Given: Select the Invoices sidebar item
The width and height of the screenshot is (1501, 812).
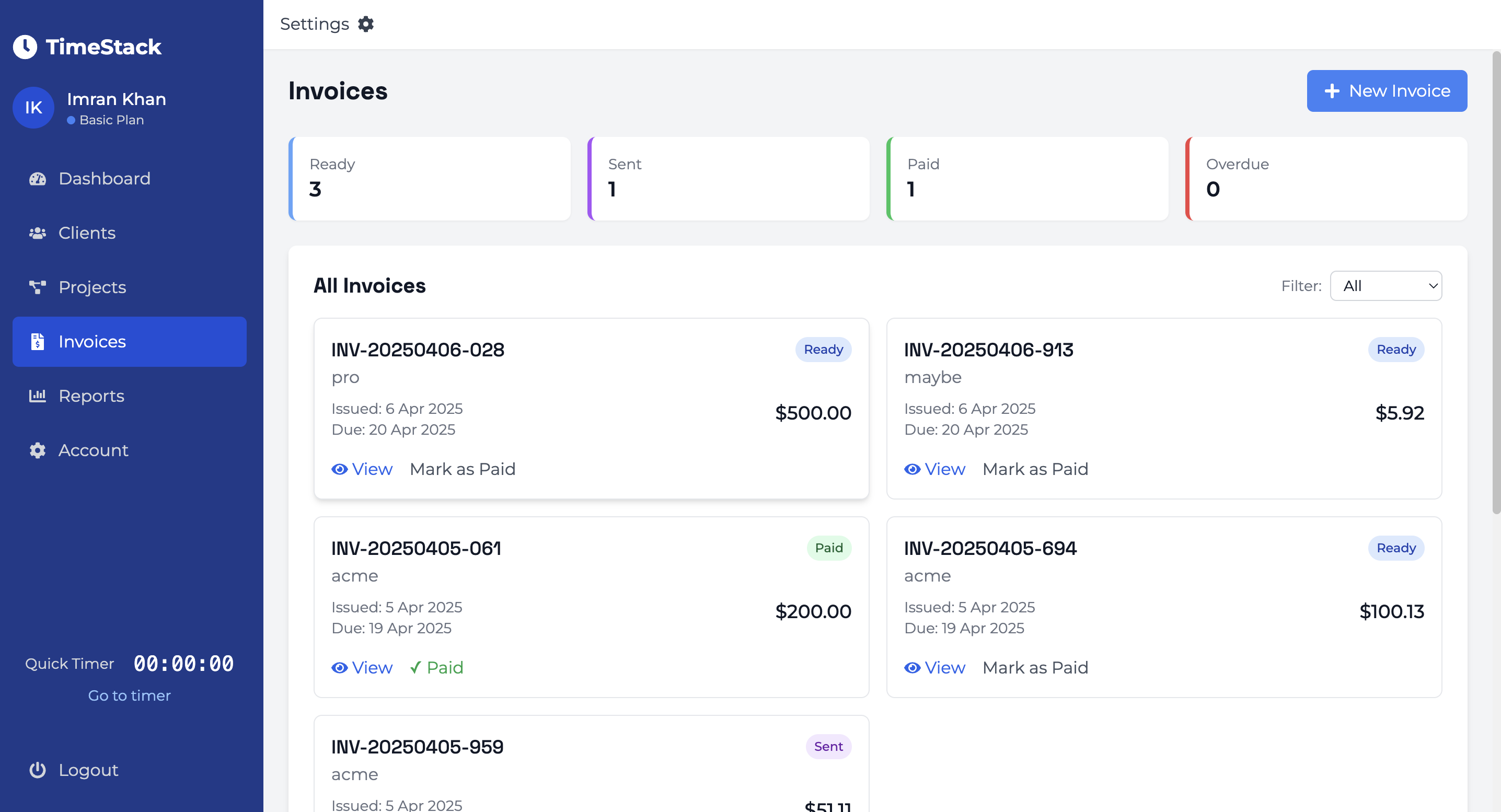Looking at the screenshot, I should 130,342.
